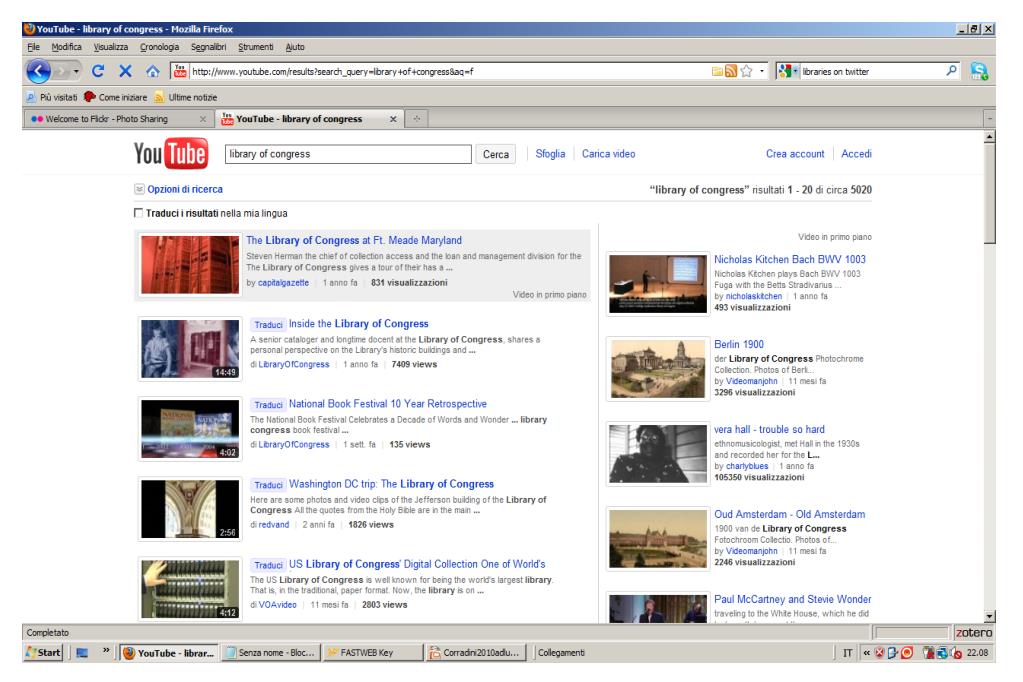This screenshot has width=1023, height=682.
Task: Open the Ultime notizie feed bookmark
Action: (185, 97)
